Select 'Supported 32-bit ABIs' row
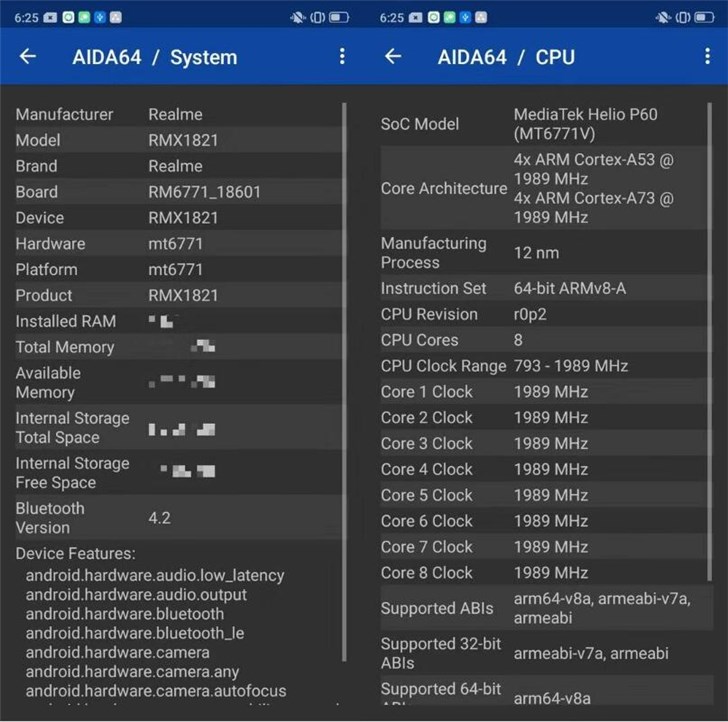728x722 pixels. click(546, 653)
